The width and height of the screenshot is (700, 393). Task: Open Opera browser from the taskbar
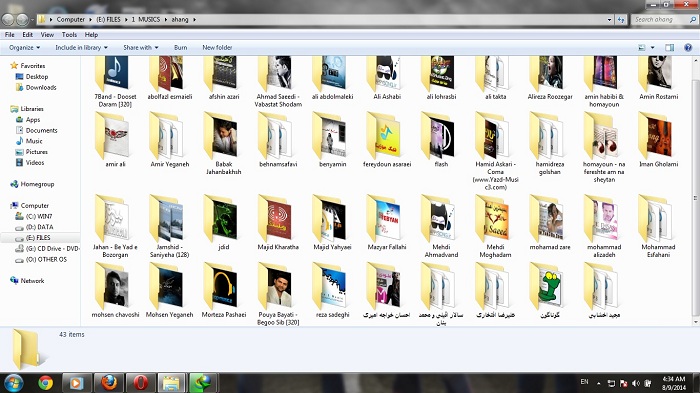pos(140,383)
